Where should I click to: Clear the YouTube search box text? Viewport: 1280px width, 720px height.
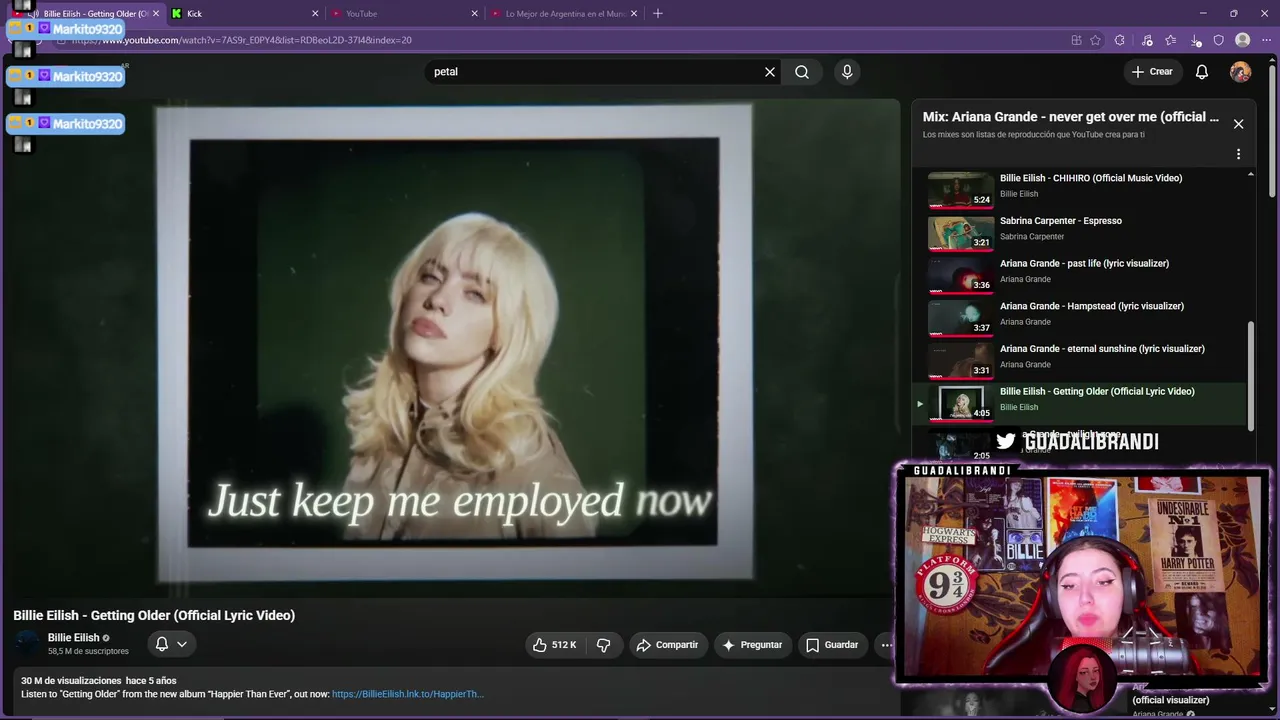click(x=770, y=72)
